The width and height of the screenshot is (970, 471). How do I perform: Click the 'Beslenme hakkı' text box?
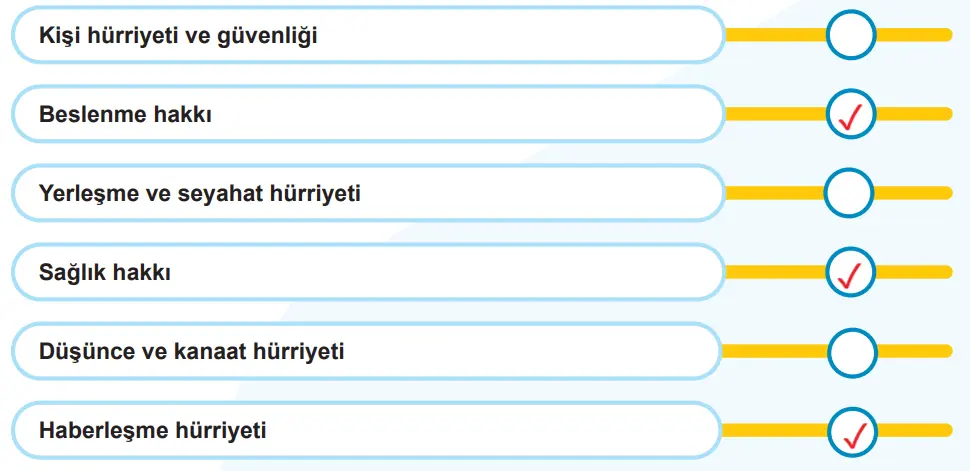[366, 114]
